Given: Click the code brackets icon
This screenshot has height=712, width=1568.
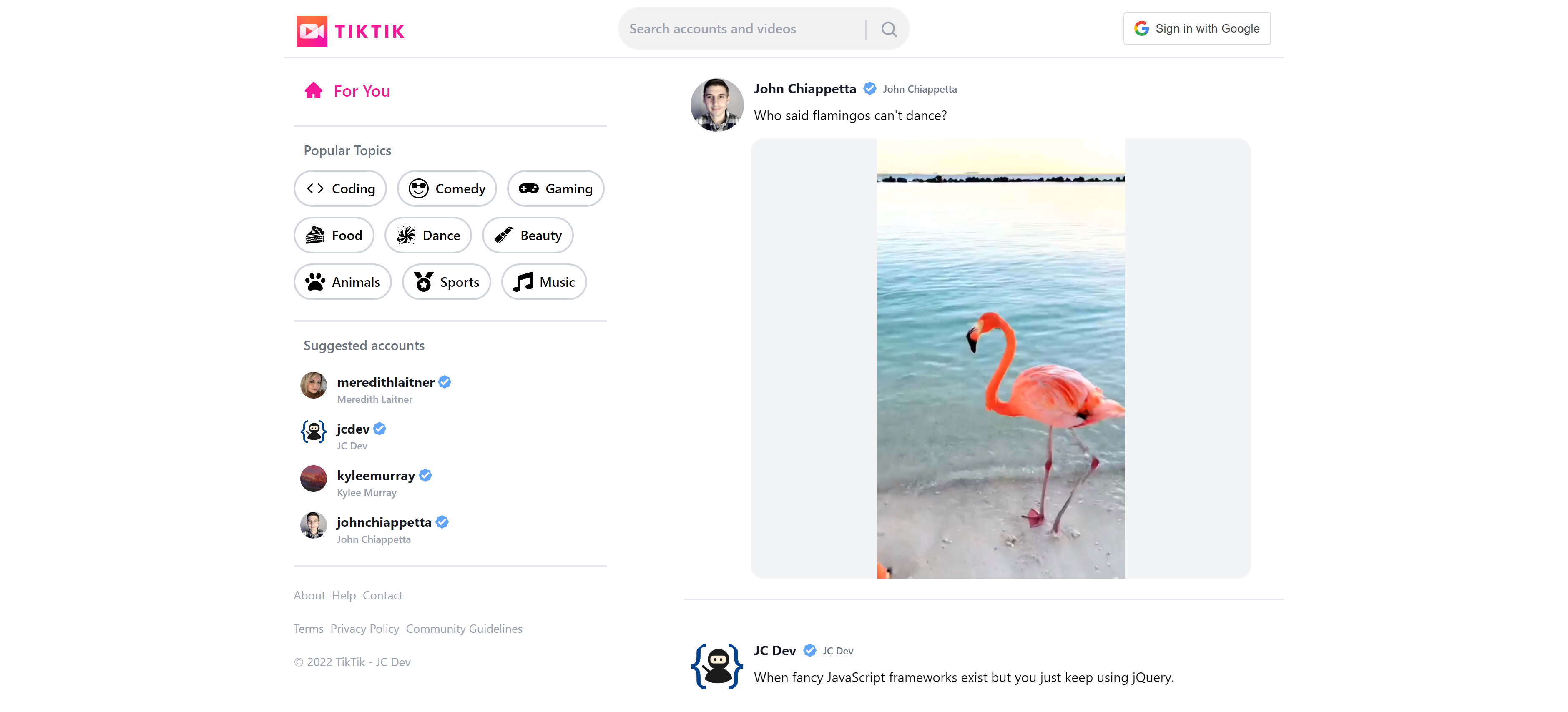Looking at the screenshot, I should pyautogui.click(x=315, y=189).
